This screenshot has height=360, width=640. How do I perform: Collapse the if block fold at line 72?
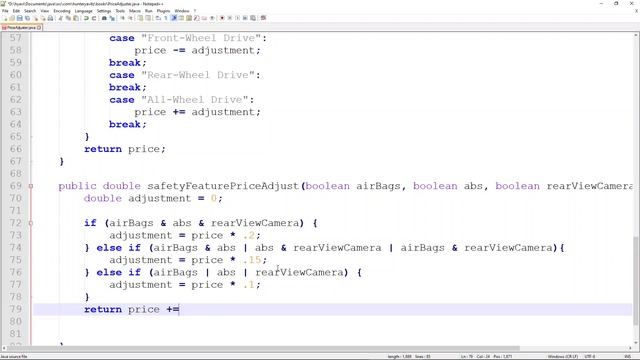click(31, 223)
